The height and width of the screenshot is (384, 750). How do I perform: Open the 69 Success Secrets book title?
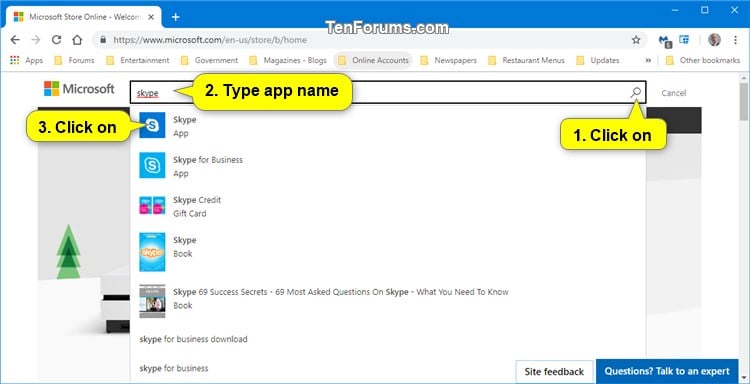(341, 292)
